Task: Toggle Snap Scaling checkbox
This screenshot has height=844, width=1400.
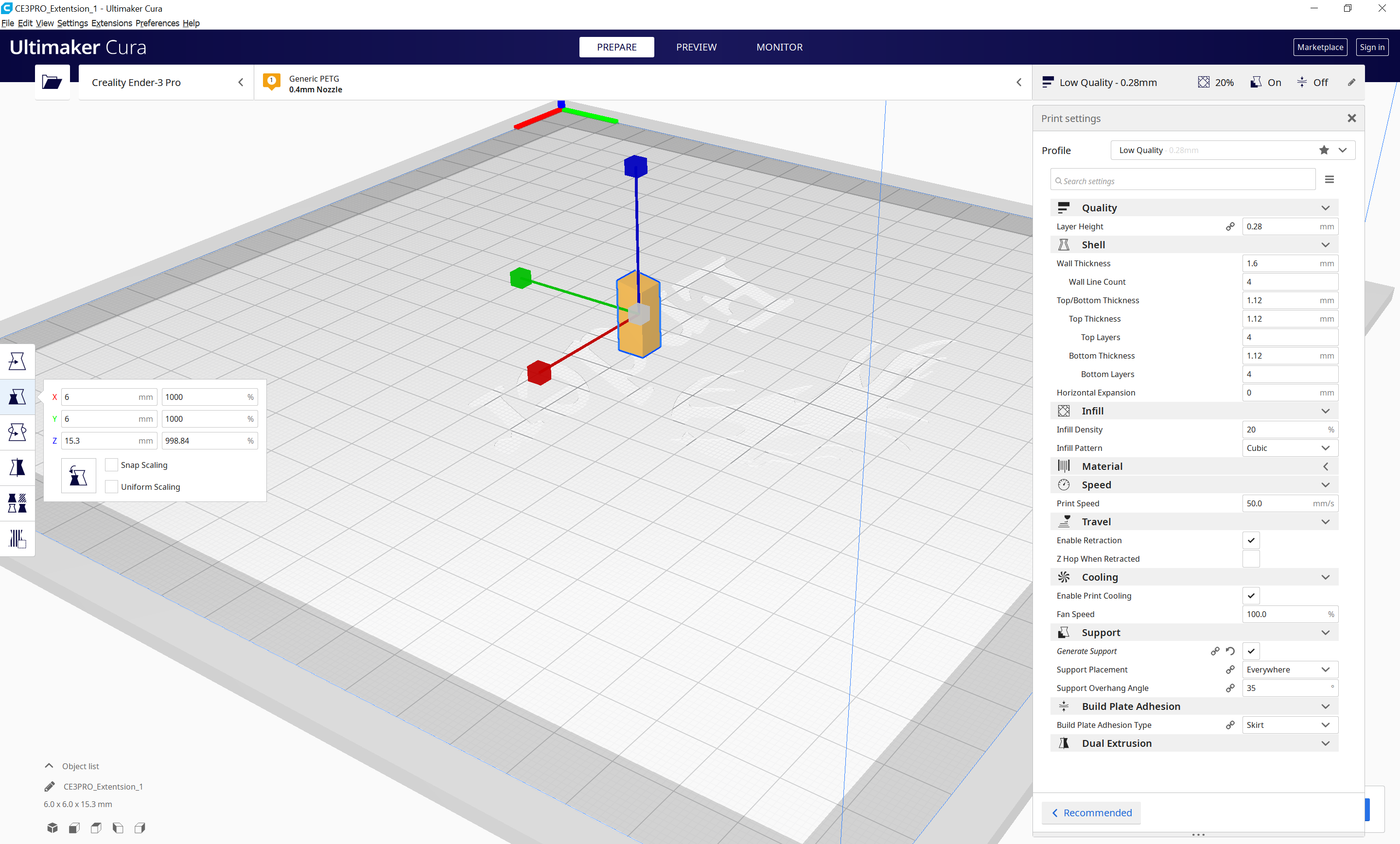Action: [111, 464]
